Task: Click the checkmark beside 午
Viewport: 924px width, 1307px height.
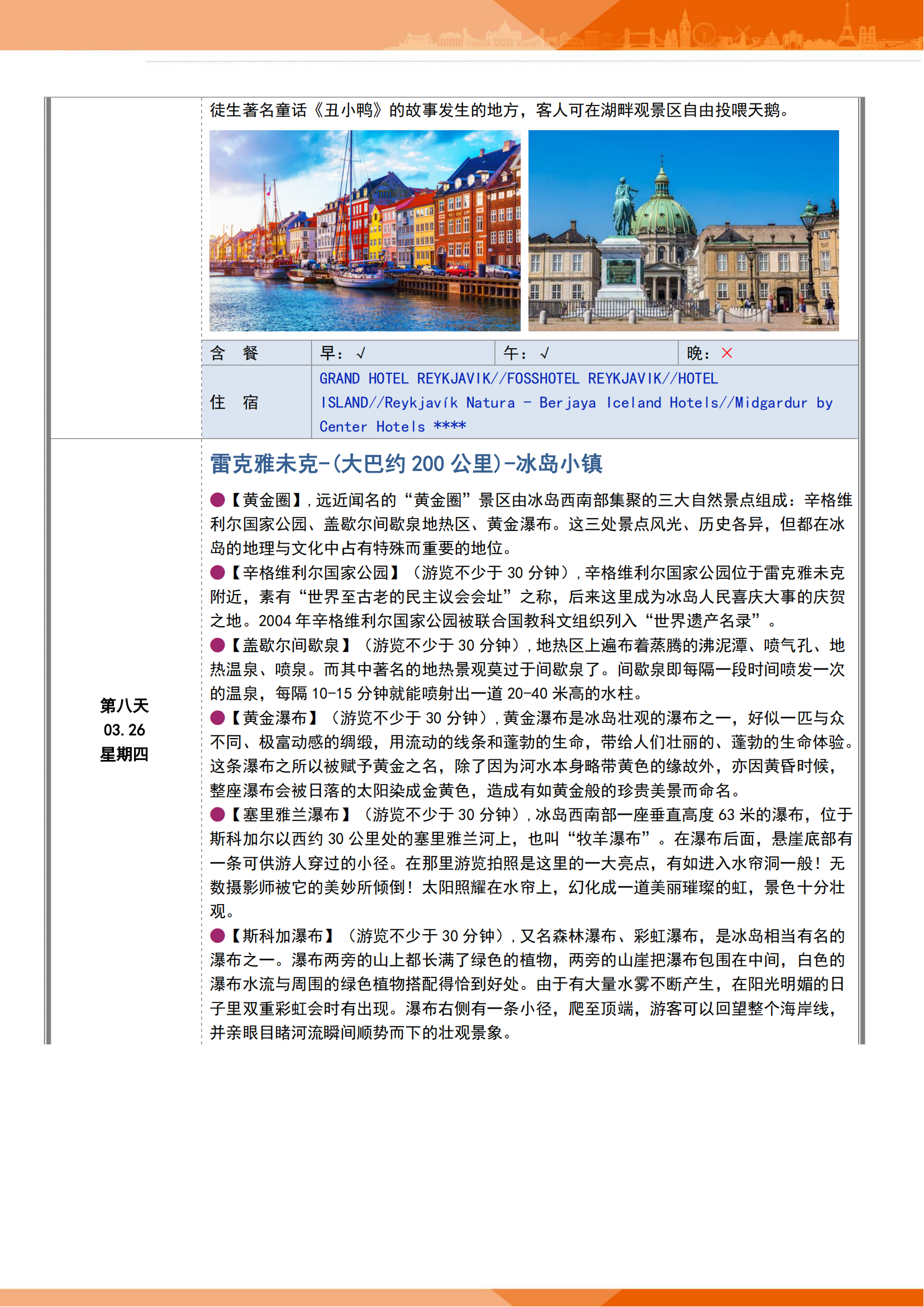Action: pos(545,354)
